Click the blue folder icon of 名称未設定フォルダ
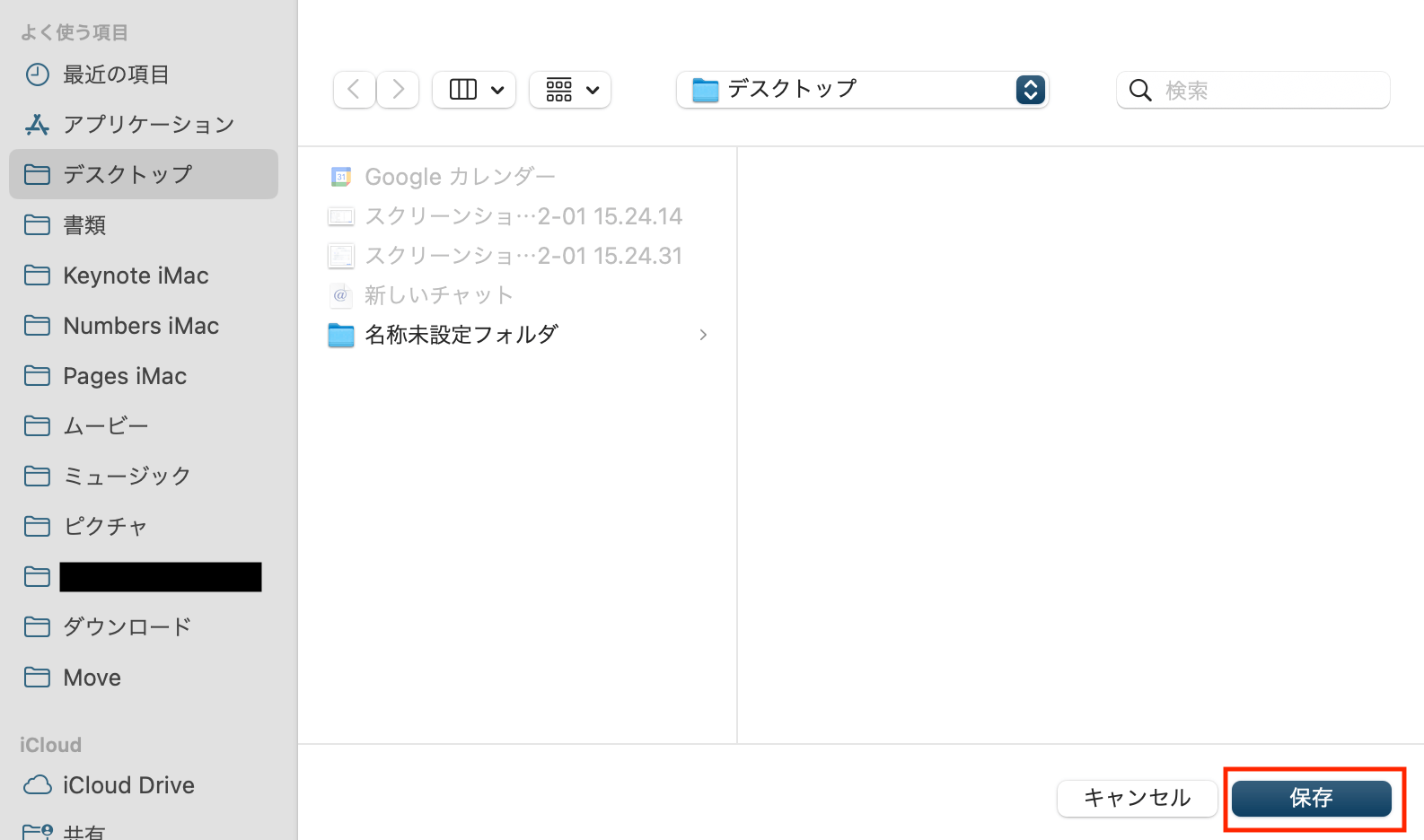1424x840 pixels. [x=341, y=335]
